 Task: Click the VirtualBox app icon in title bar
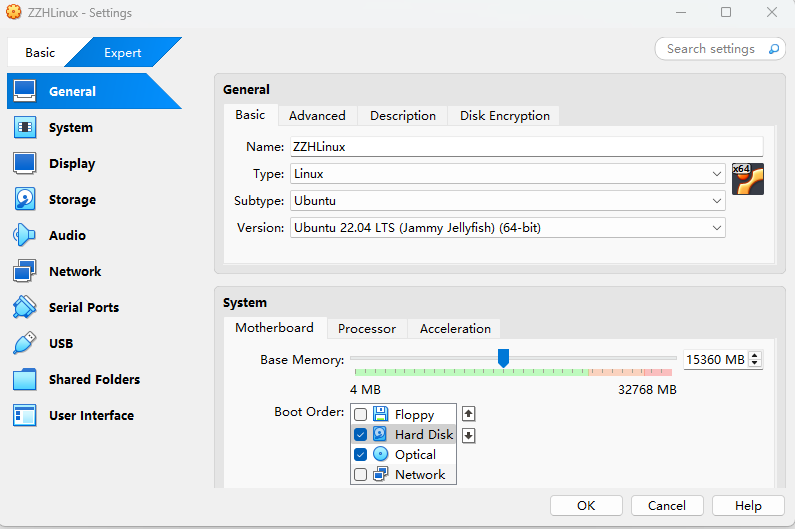point(14,12)
